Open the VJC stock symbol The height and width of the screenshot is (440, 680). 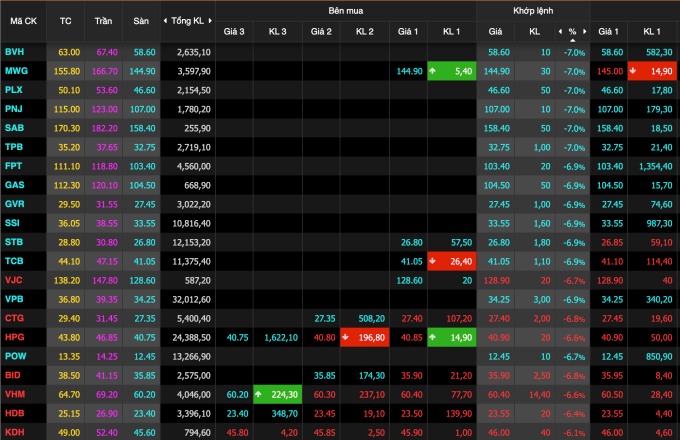(x=13, y=280)
